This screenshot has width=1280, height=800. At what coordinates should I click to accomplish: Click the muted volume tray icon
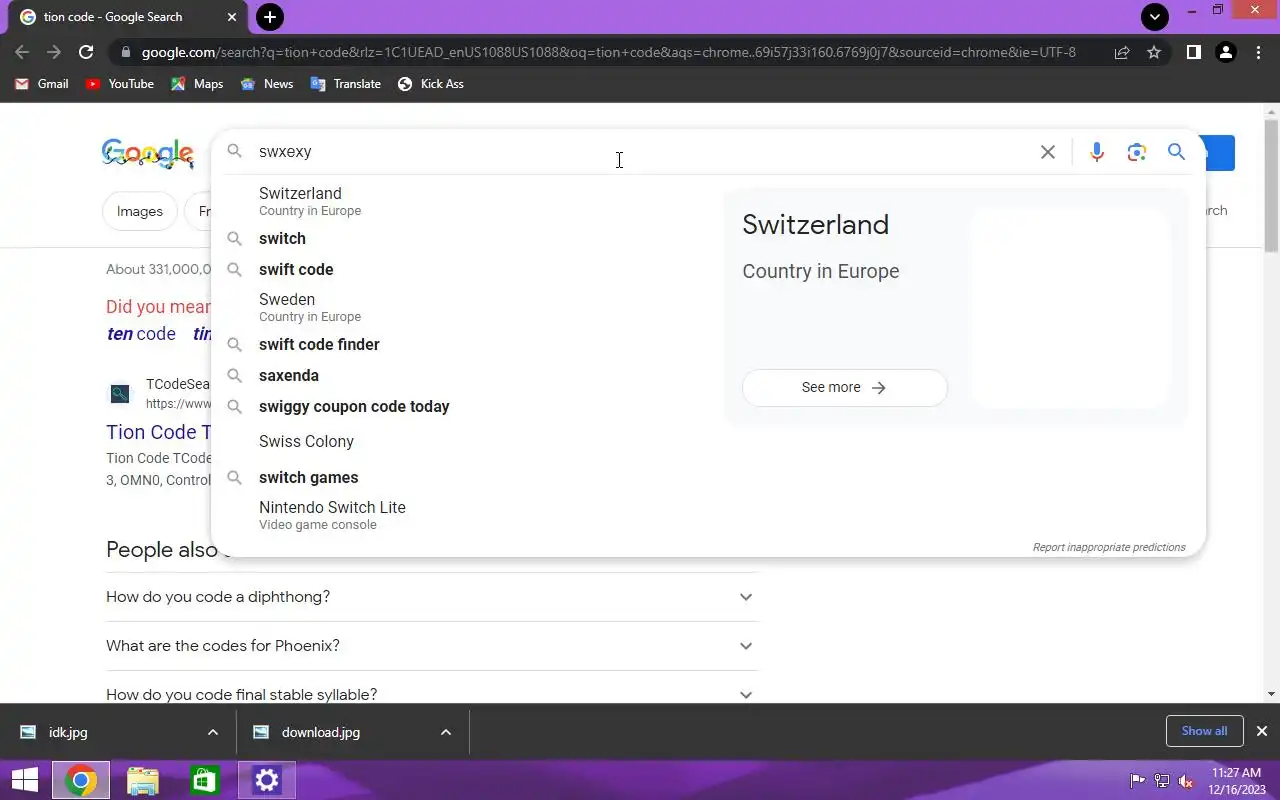[1186, 781]
